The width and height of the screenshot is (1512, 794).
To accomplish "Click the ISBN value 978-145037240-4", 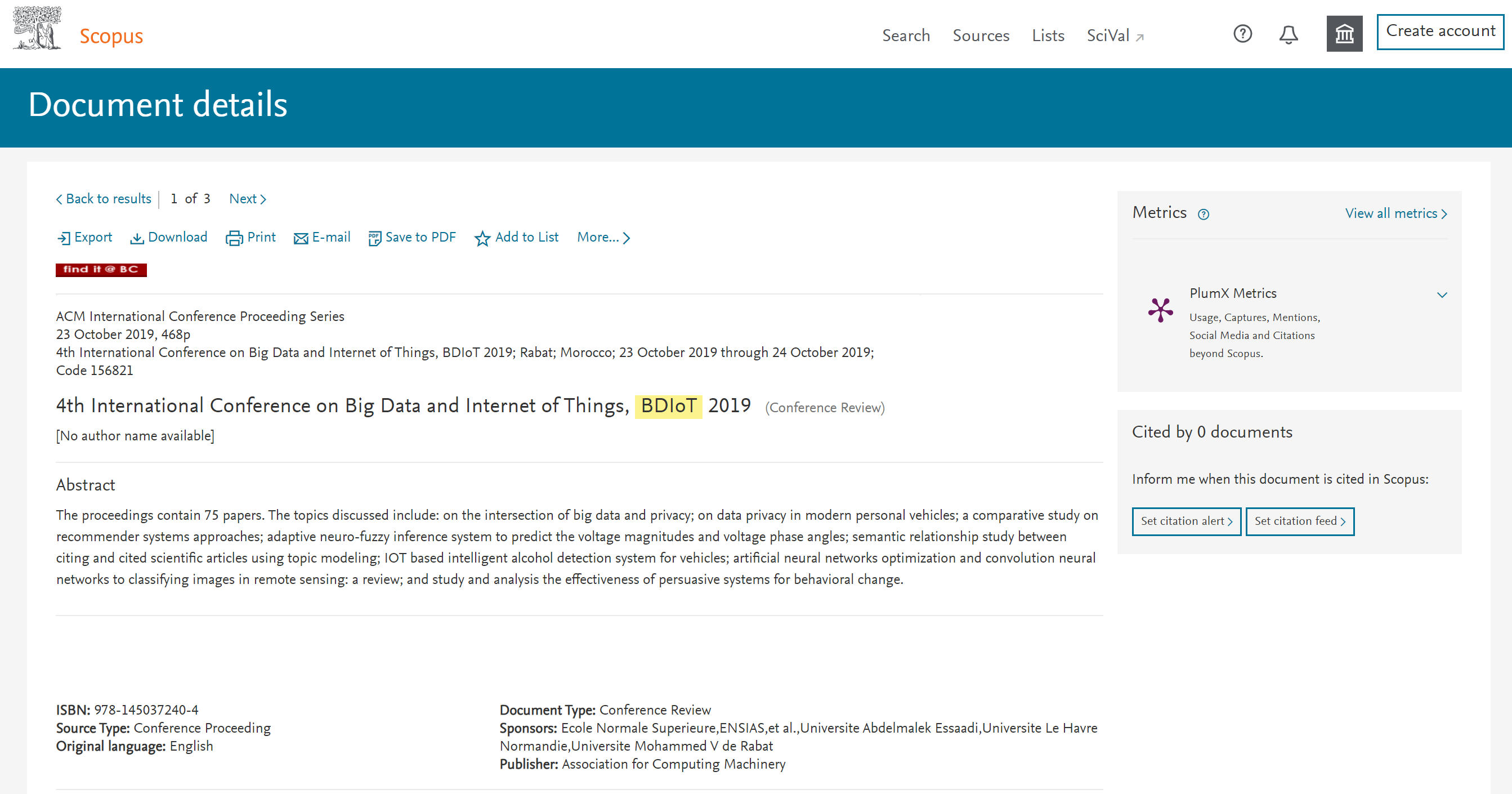I will click(146, 710).
